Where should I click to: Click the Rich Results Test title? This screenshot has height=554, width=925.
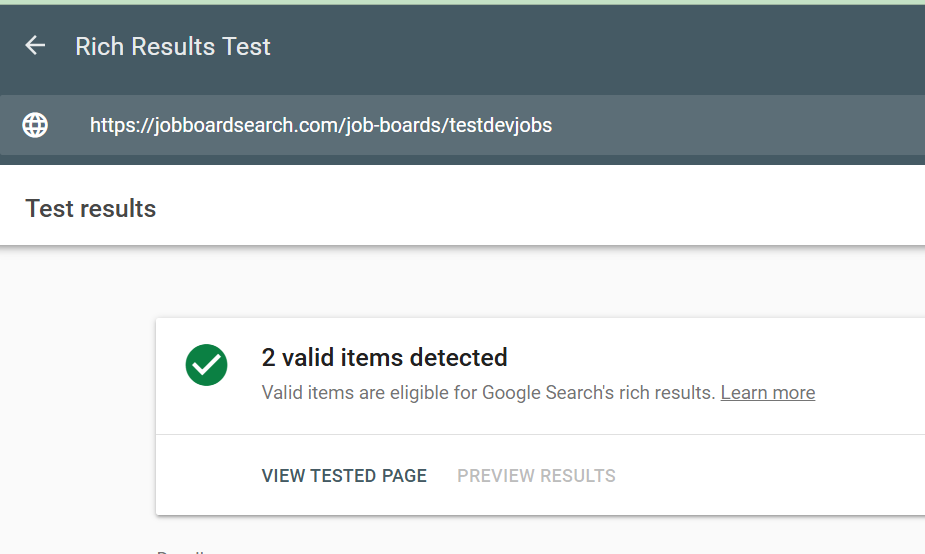point(173,47)
